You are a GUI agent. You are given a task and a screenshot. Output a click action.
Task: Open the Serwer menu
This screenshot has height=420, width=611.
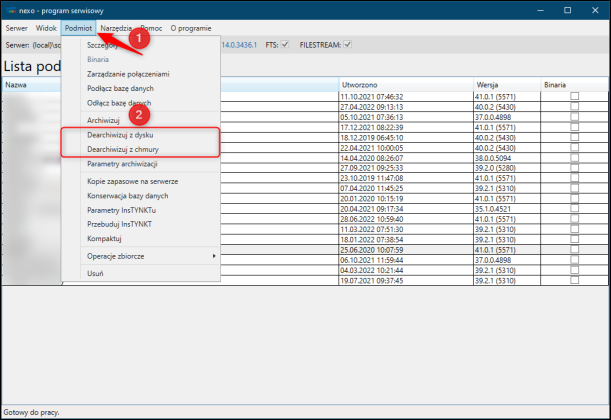coord(16,28)
